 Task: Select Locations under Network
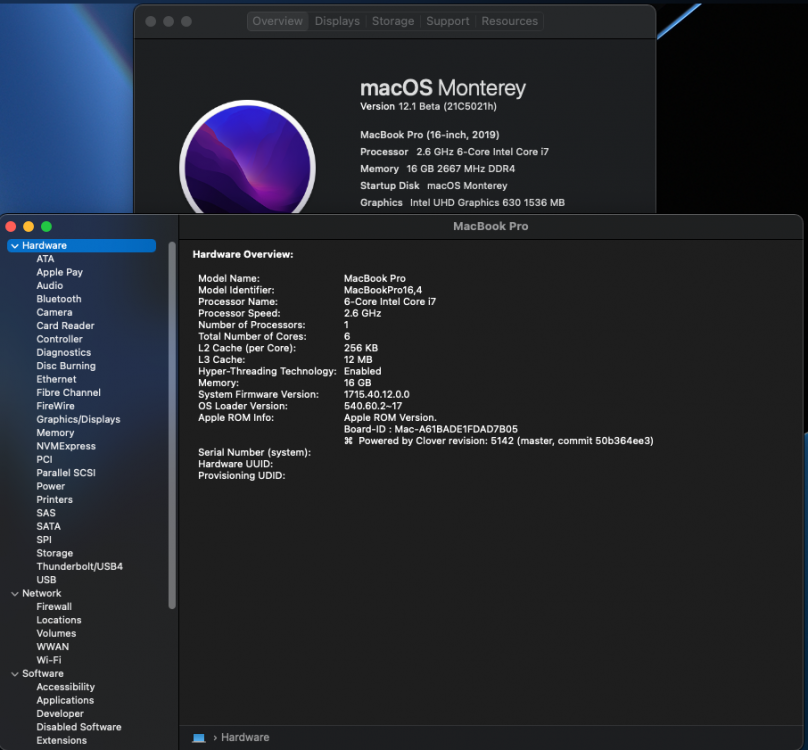59,621
